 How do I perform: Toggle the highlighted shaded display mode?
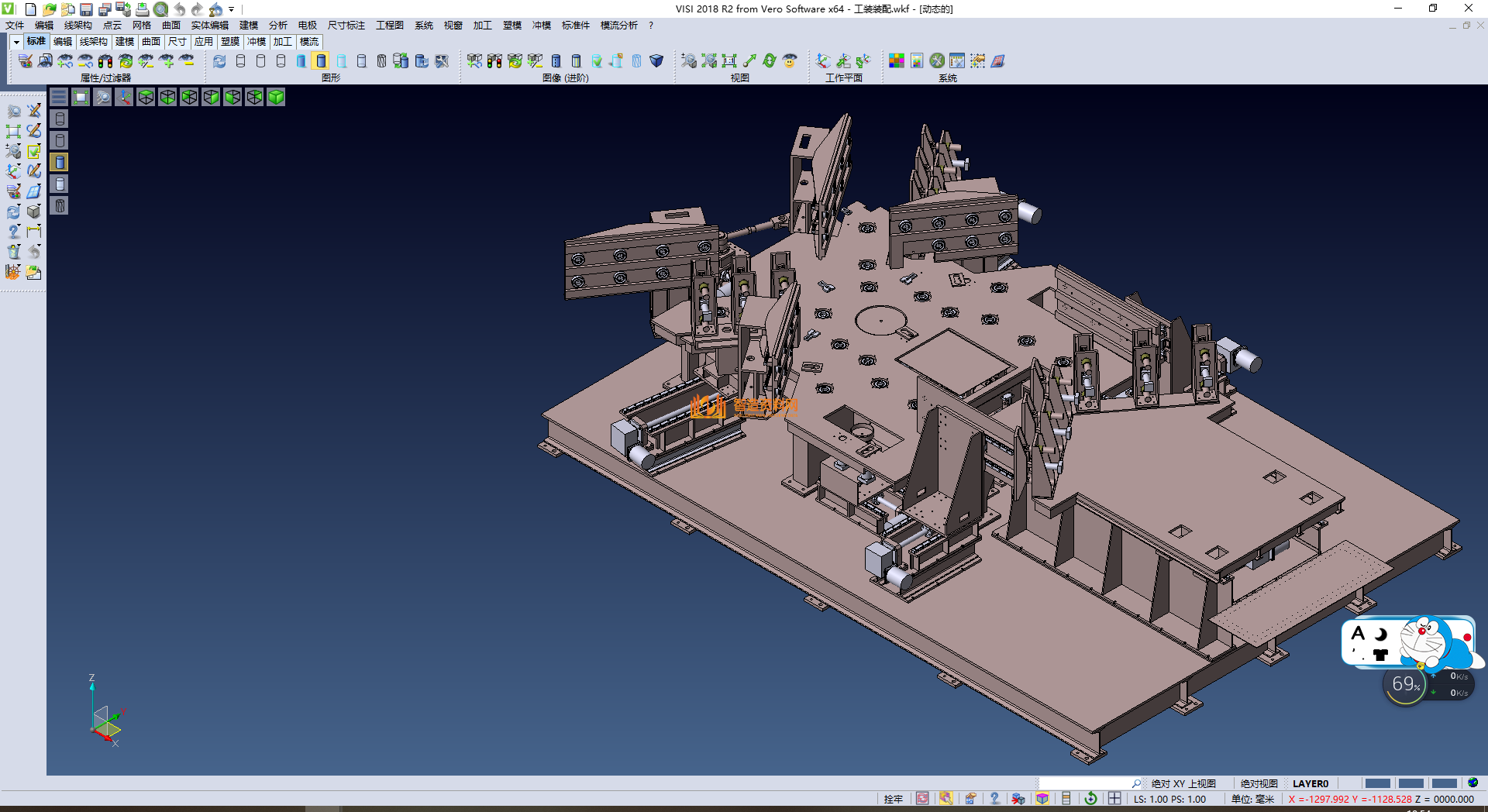coord(321,60)
